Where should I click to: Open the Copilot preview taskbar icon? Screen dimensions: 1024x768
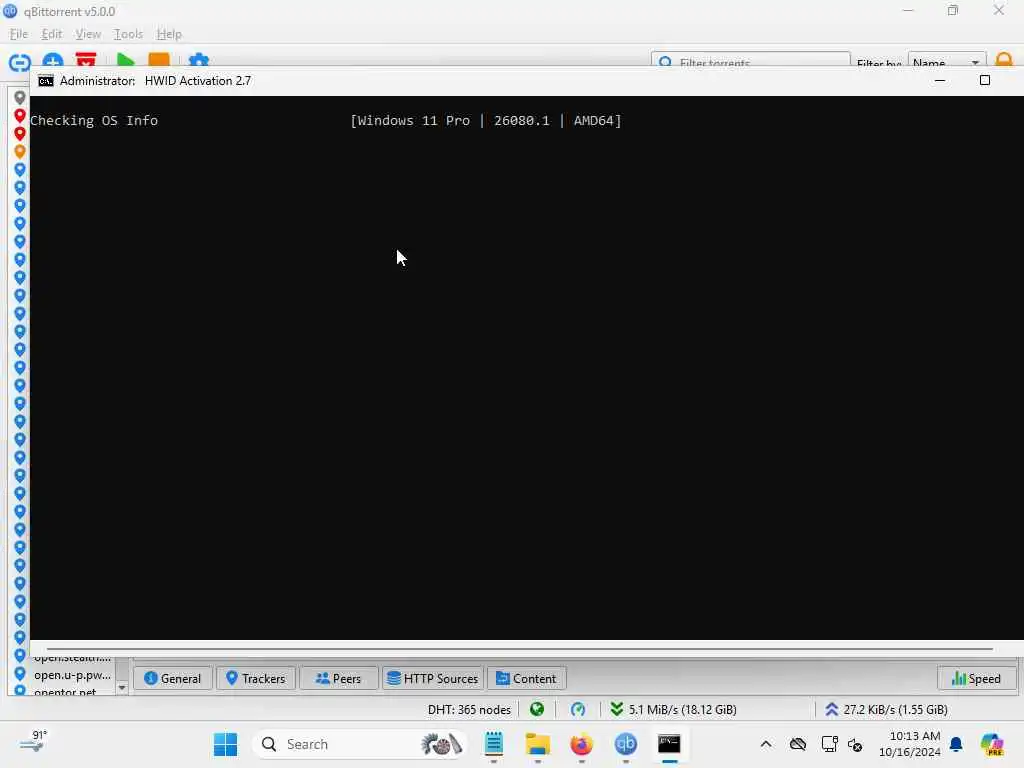point(993,744)
